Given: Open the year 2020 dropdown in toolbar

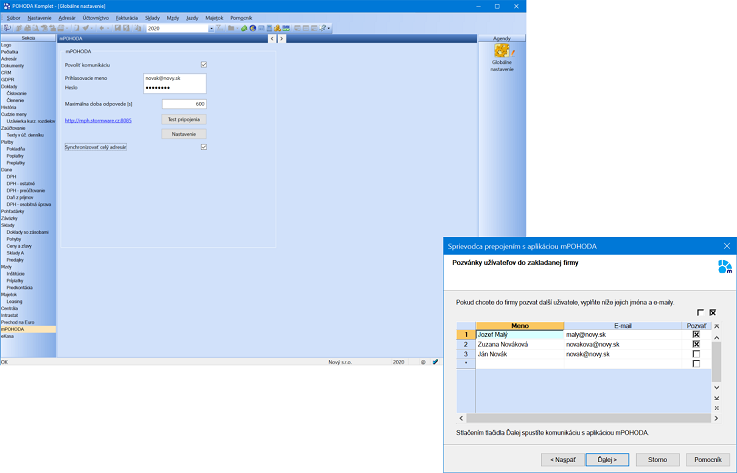Looking at the screenshot, I should tap(211, 29).
